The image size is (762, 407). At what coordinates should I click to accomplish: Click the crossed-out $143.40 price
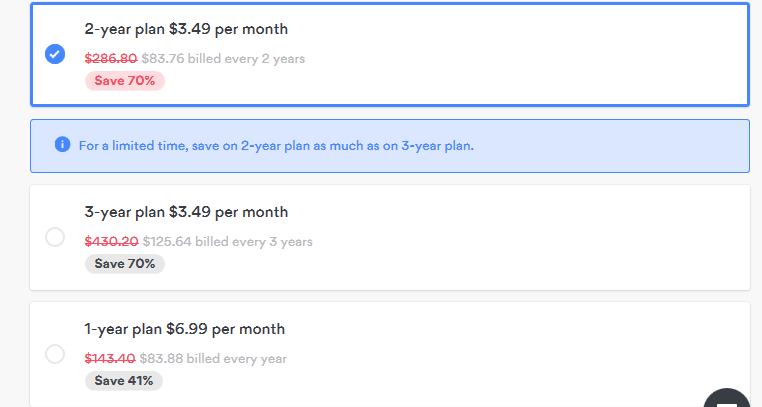tap(110, 358)
